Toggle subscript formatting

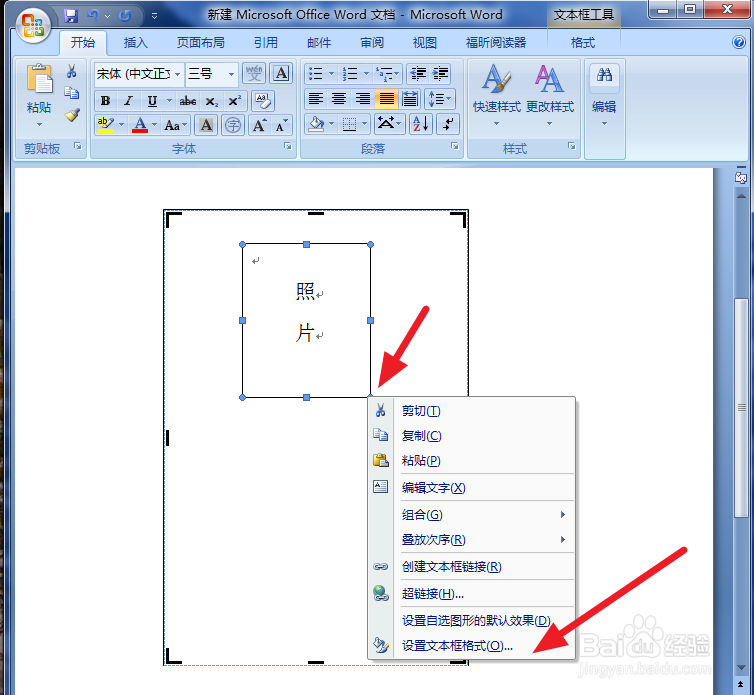(x=212, y=101)
